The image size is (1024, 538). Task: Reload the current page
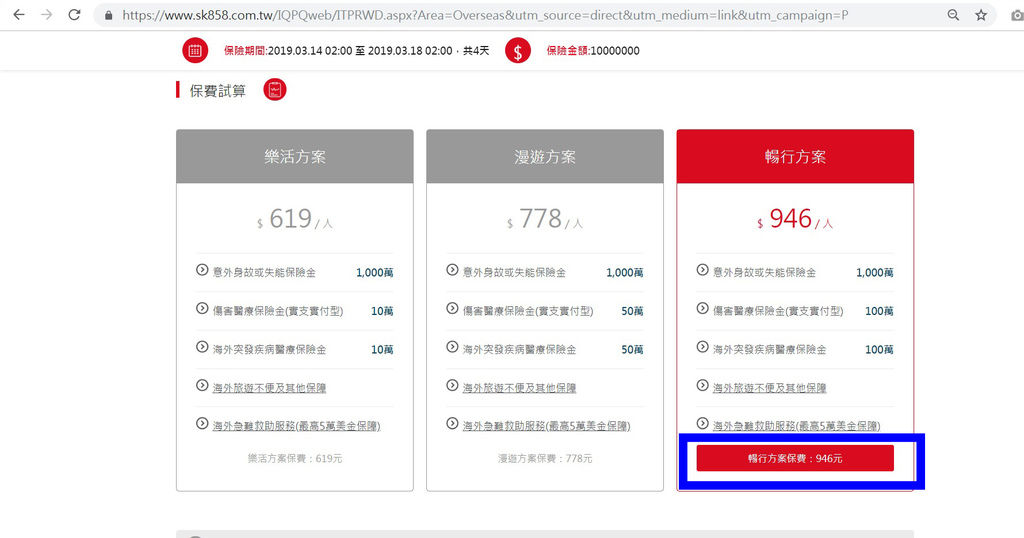(x=74, y=14)
